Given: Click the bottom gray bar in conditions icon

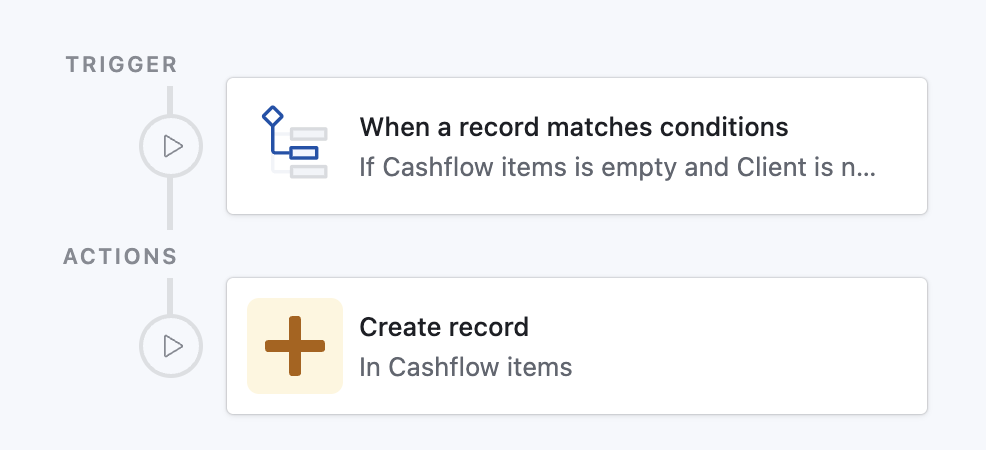Looking at the screenshot, I should [x=309, y=172].
